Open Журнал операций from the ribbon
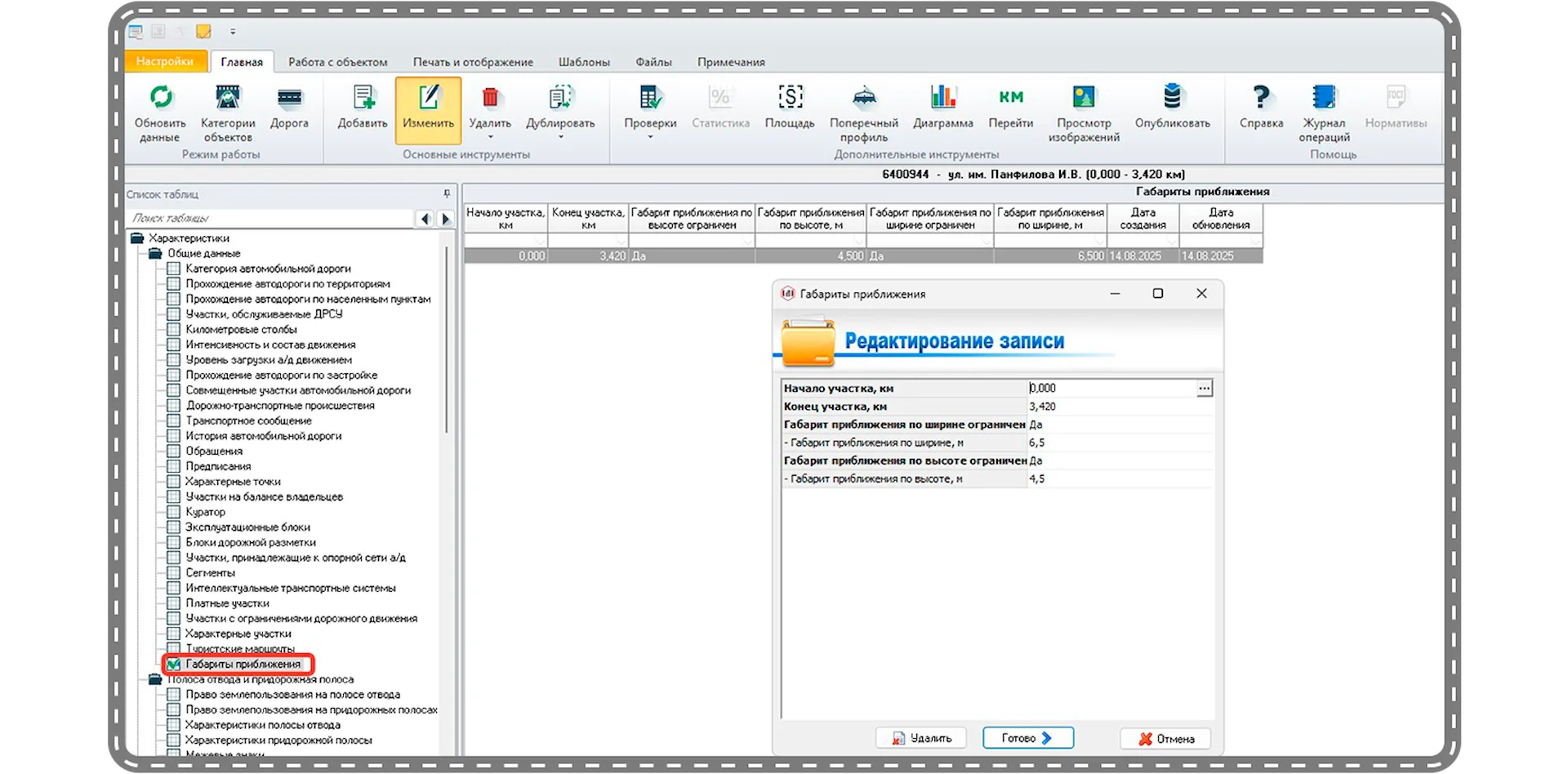The width and height of the screenshot is (1568, 774). [1324, 98]
